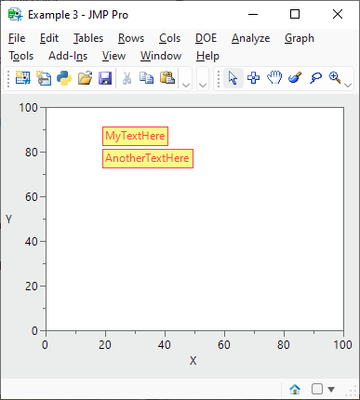
Task: Click the JMP application icon in title bar
Action: coord(15,14)
